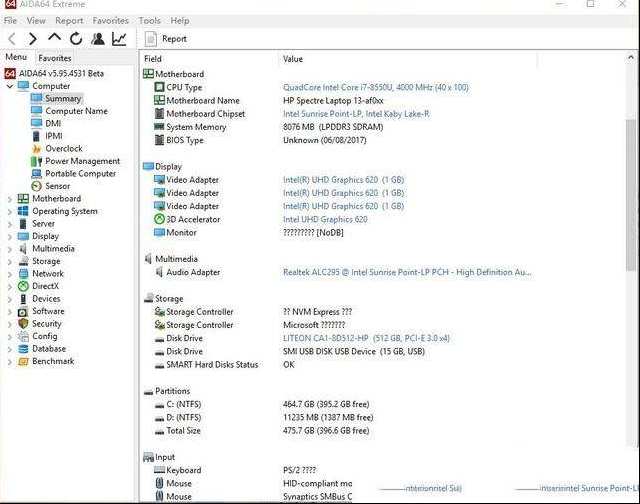Select AIDA64 v5.95.4531 Beta root item
The image size is (640, 504).
coord(61,73)
